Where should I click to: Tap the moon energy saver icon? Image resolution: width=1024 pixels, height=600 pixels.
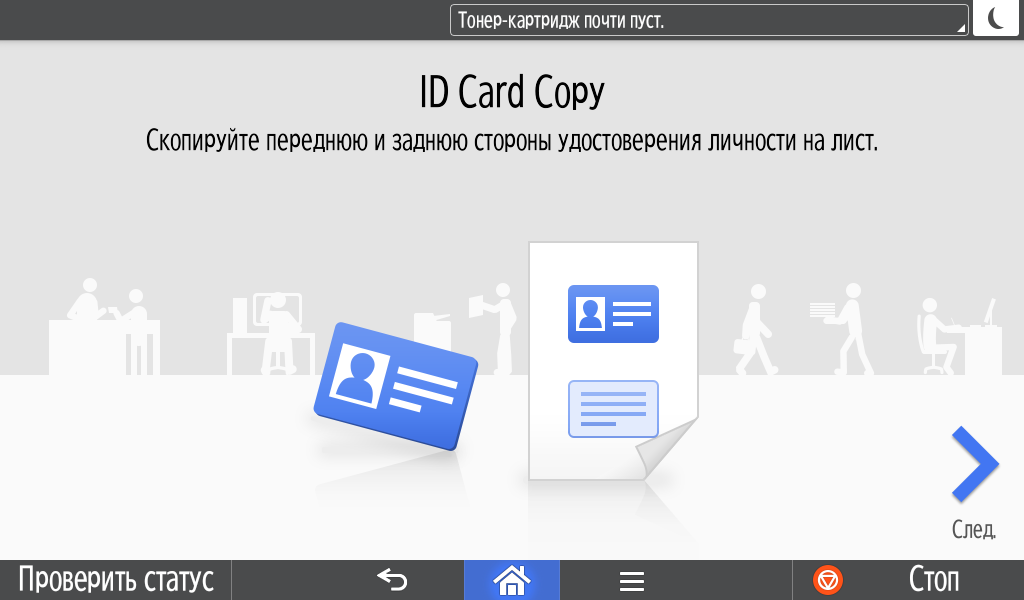click(995, 18)
